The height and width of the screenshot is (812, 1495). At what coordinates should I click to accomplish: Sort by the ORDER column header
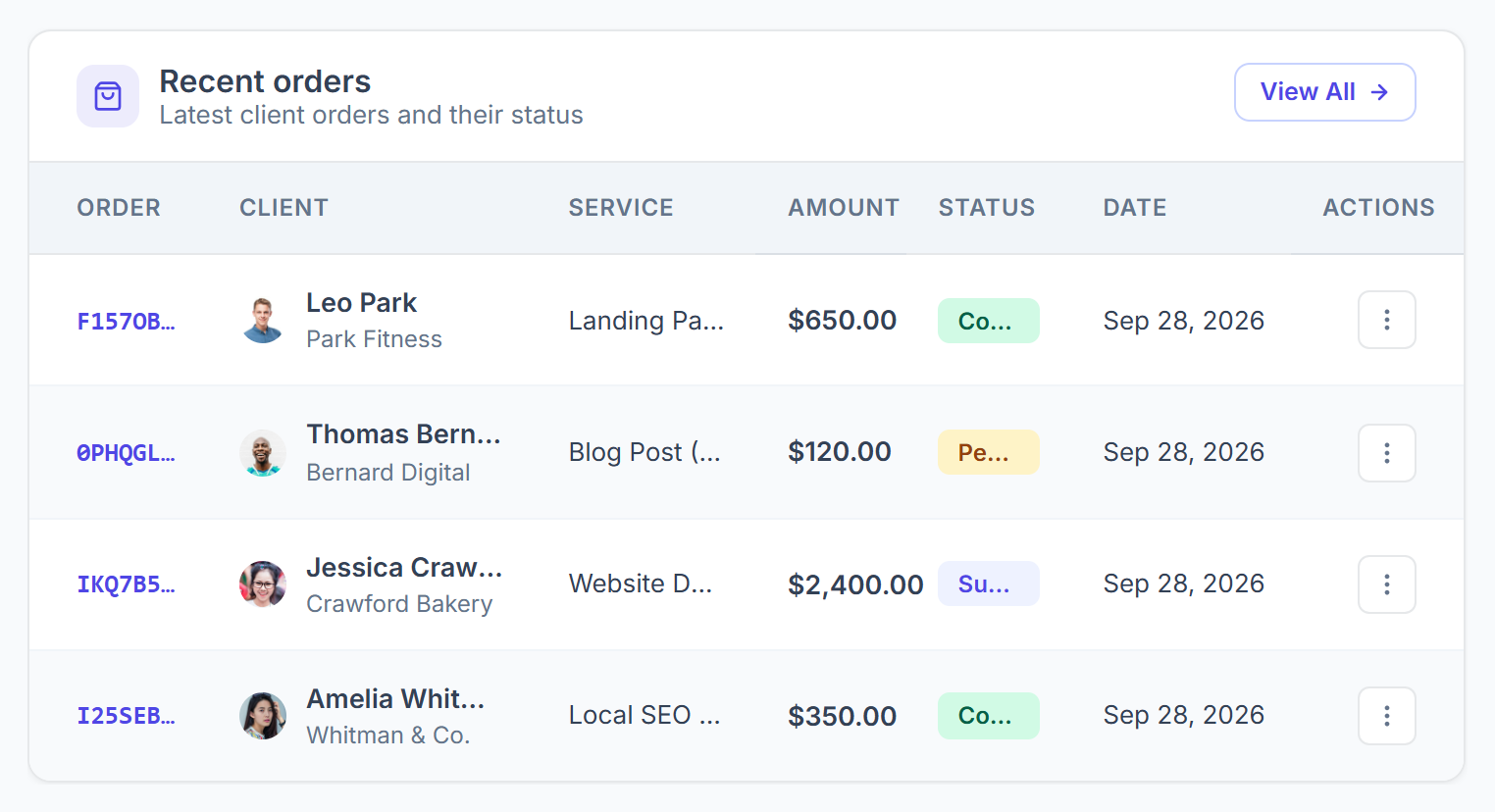point(119,208)
